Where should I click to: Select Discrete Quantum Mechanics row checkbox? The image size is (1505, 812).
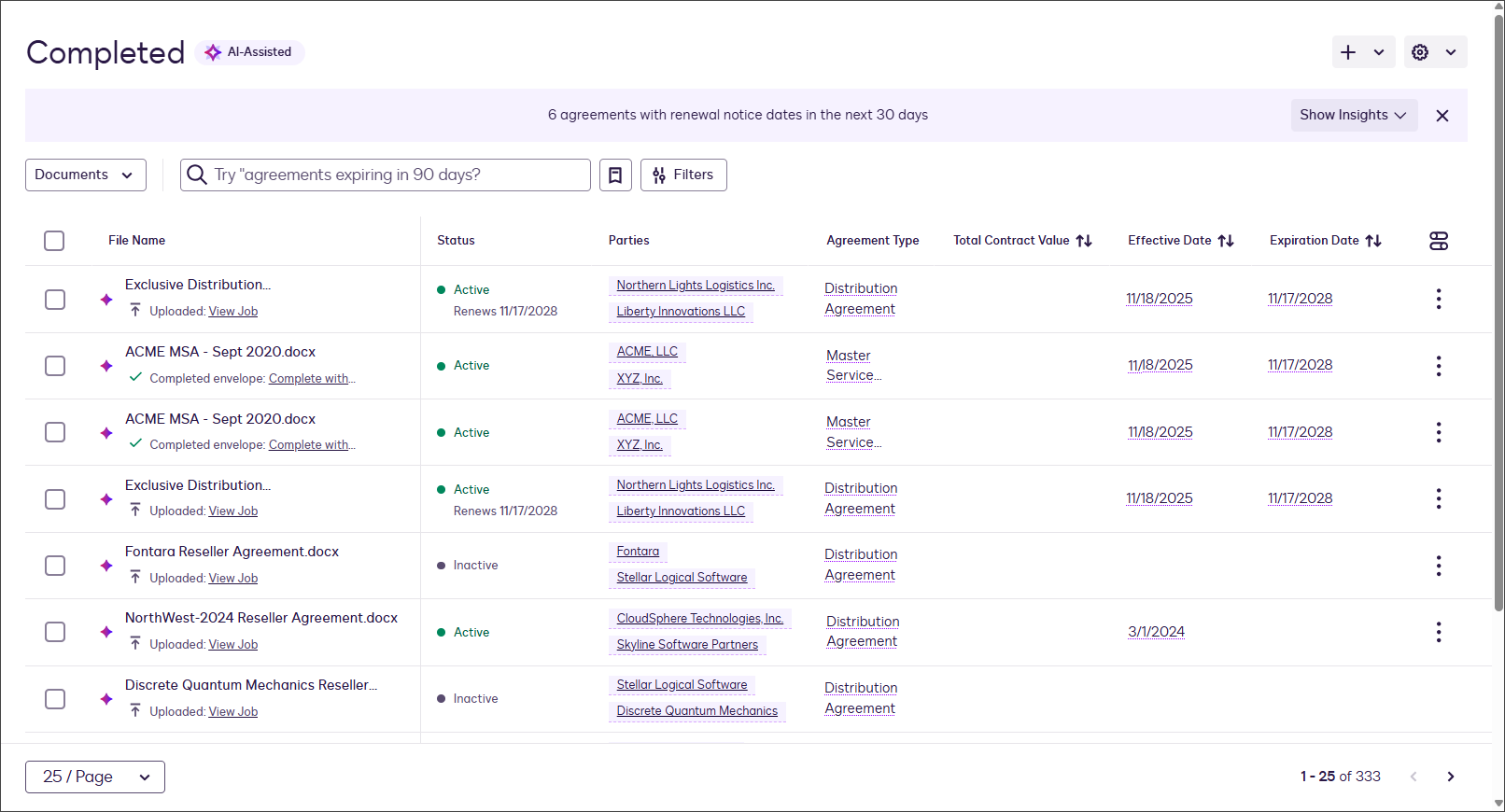pos(55,699)
